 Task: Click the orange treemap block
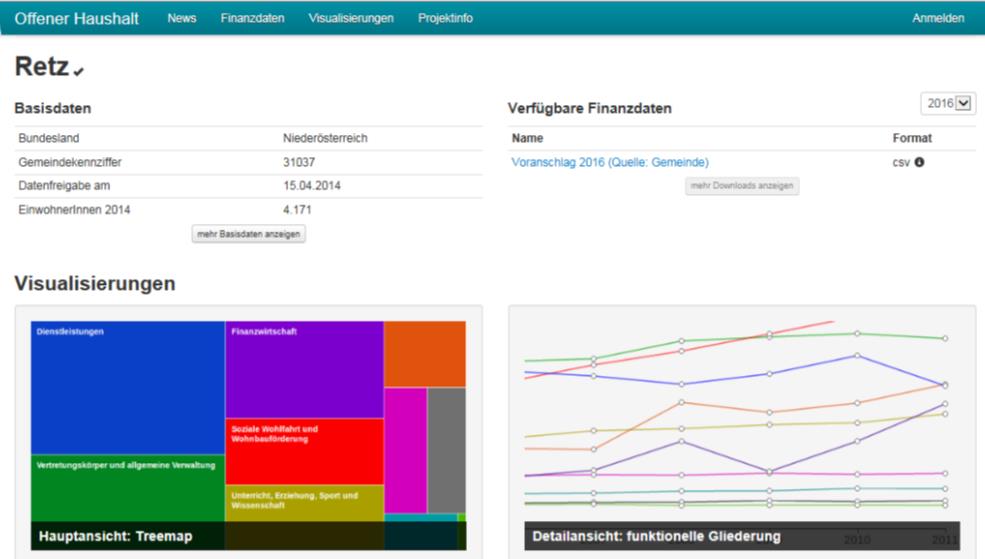(x=425, y=354)
